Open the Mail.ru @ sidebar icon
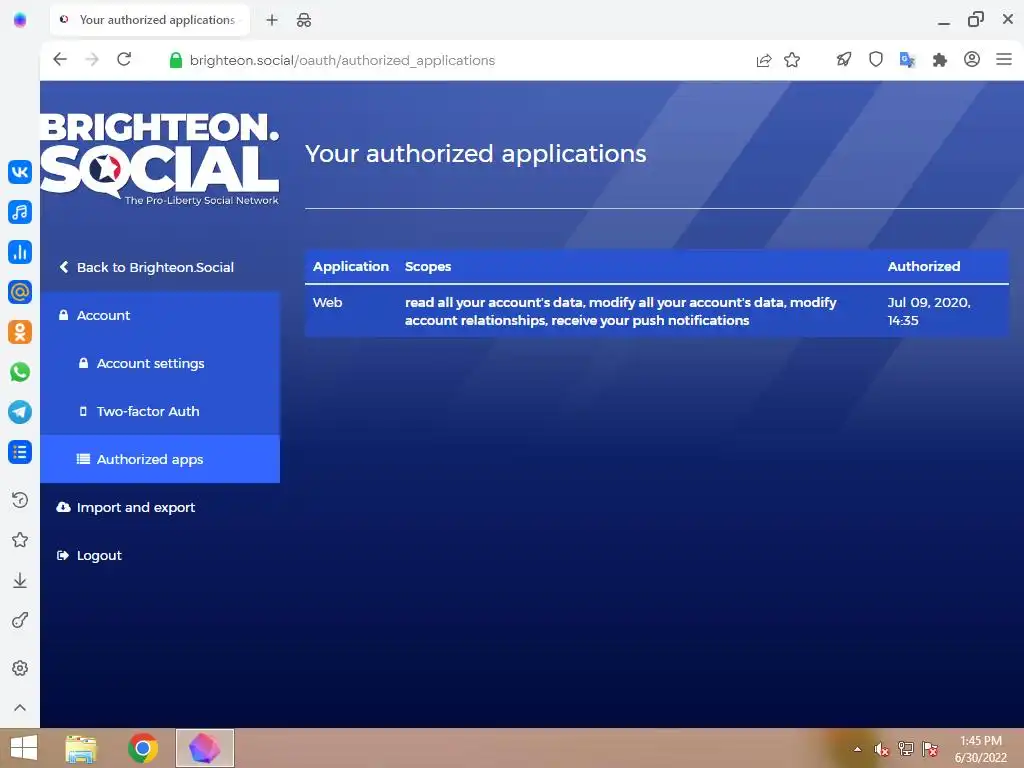This screenshot has width=1024, height=768. [20, 292]
